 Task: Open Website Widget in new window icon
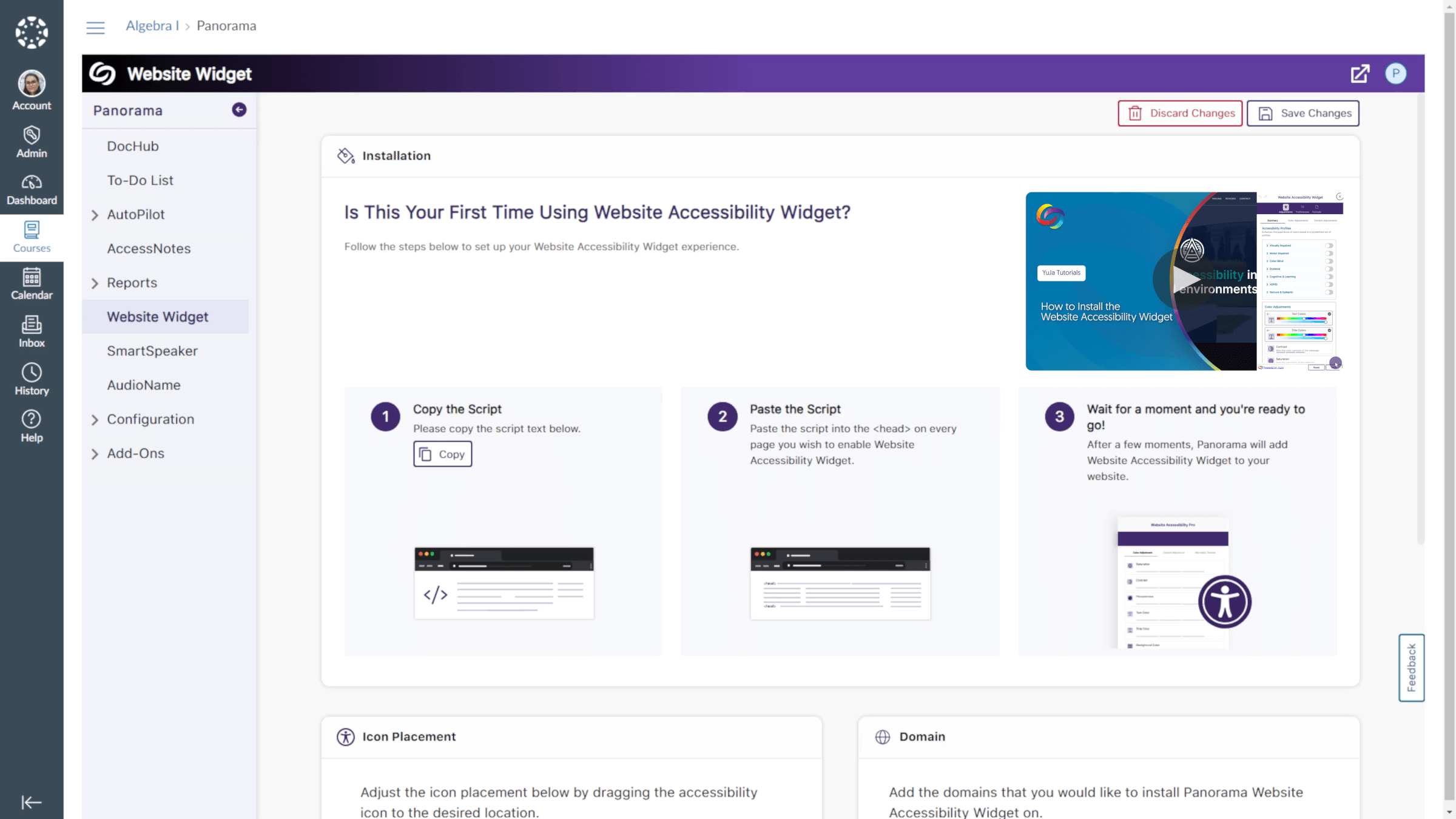click(1360, 73)
